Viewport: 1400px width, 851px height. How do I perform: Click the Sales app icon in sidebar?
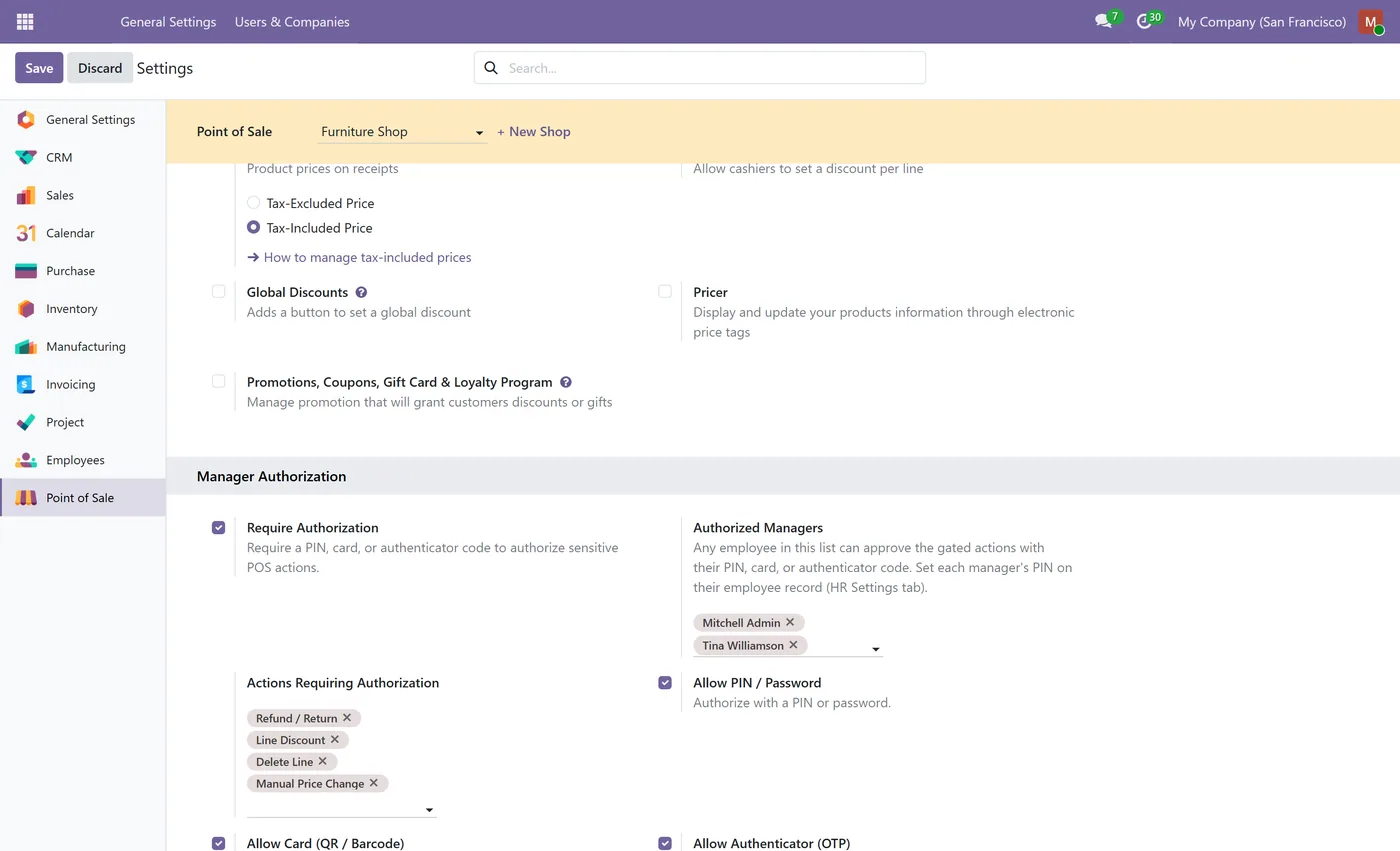pos(26,196)
